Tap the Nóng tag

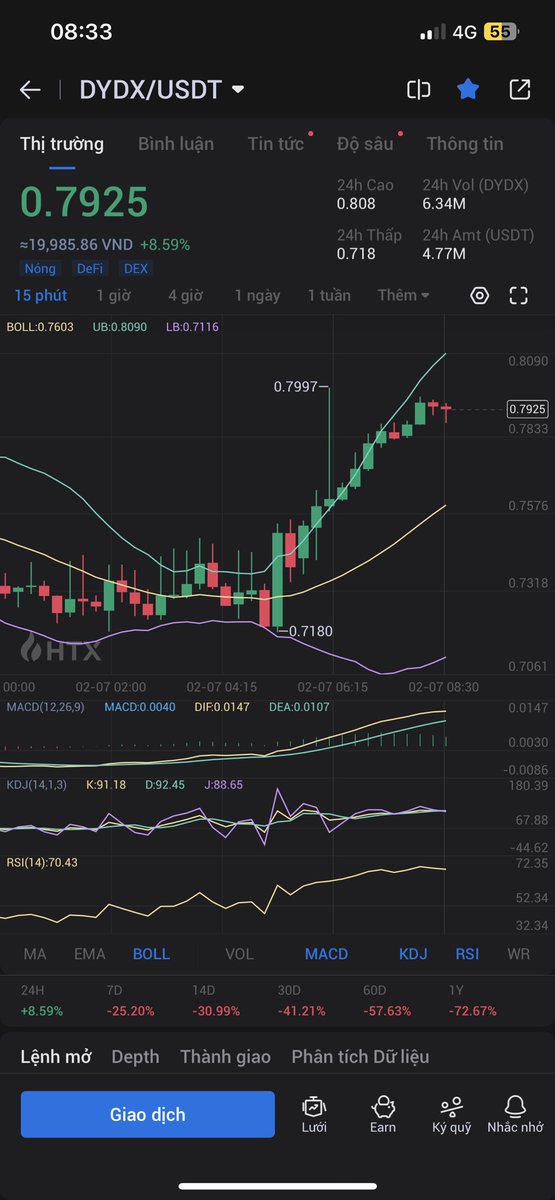point(42,268)
